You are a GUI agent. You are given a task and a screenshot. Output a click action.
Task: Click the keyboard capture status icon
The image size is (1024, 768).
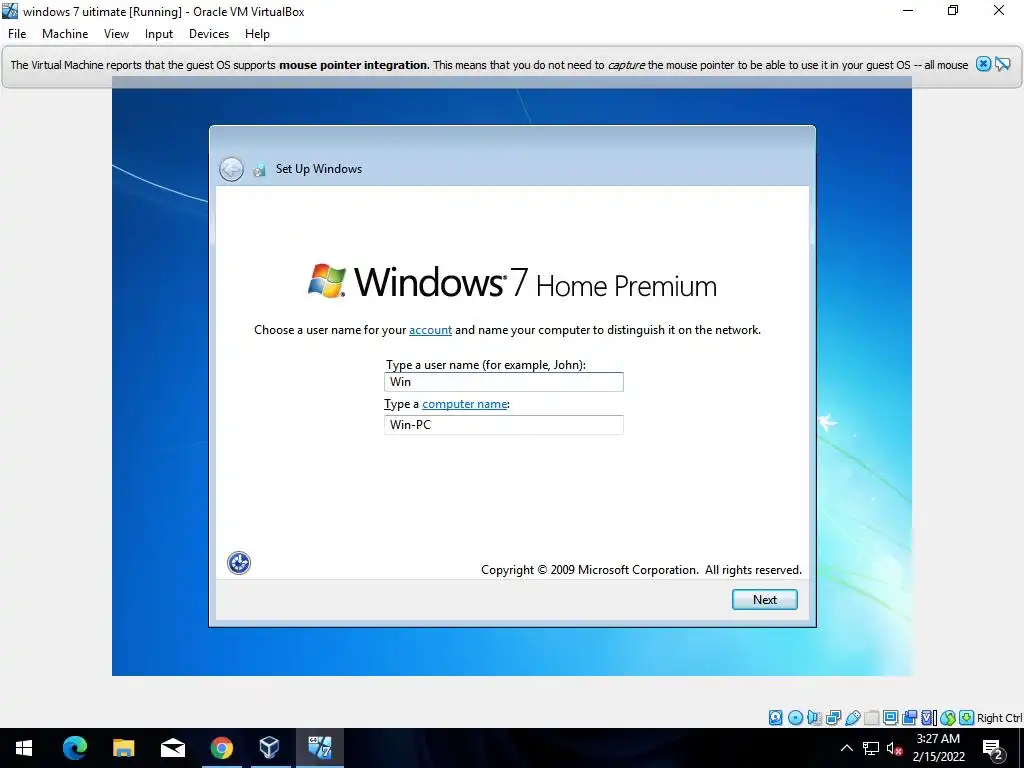click(x=967, y=718)
